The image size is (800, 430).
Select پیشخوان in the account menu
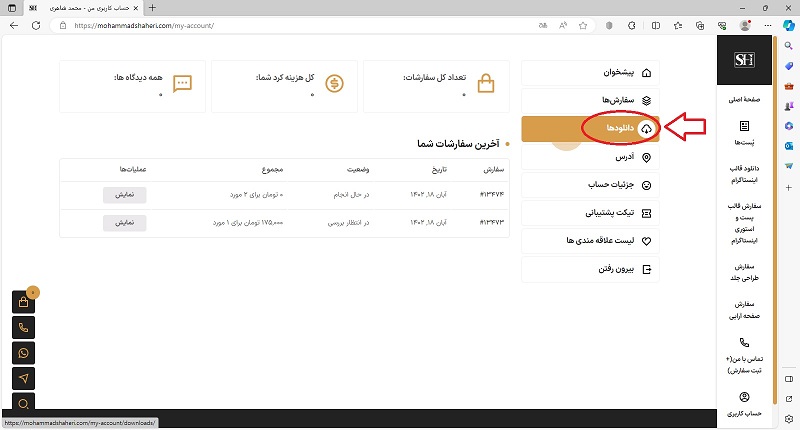pyautogui.click(x=591, y=73)
